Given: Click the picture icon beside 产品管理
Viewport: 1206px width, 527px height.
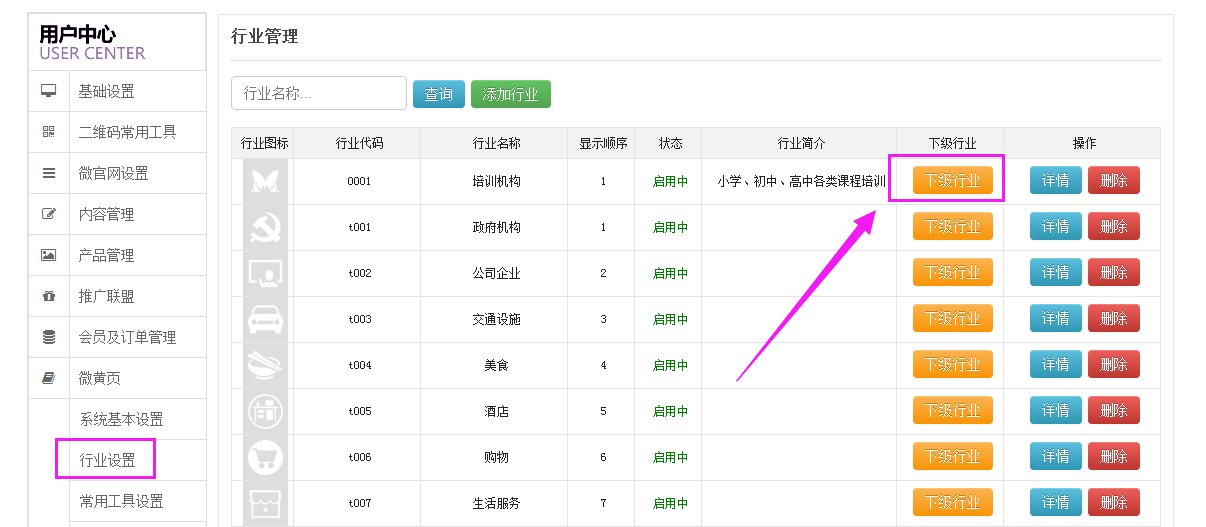Looking at the screenshot, I should pos(48,255).
